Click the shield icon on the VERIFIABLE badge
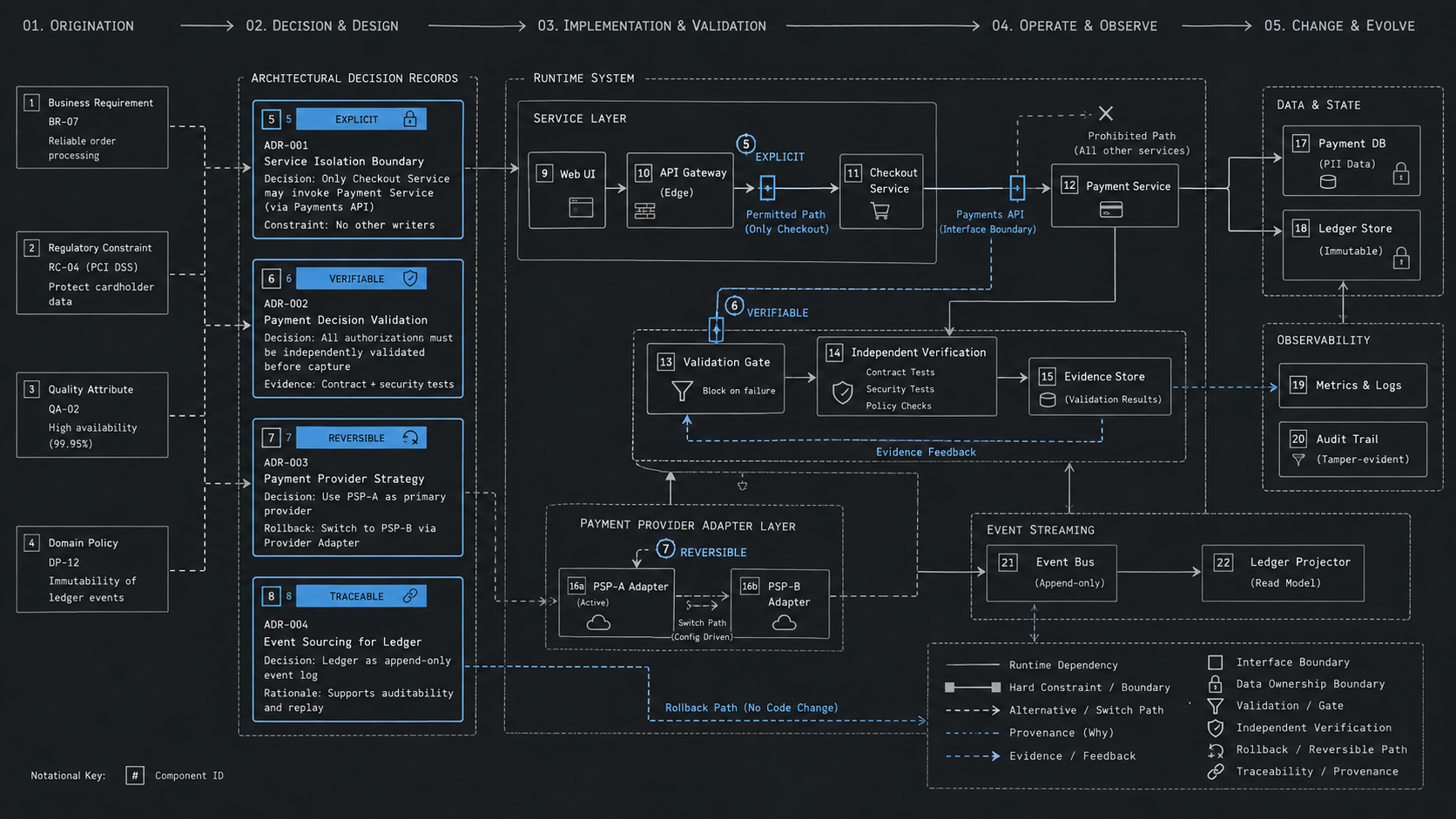1456x819 pixels. point(410,278)
